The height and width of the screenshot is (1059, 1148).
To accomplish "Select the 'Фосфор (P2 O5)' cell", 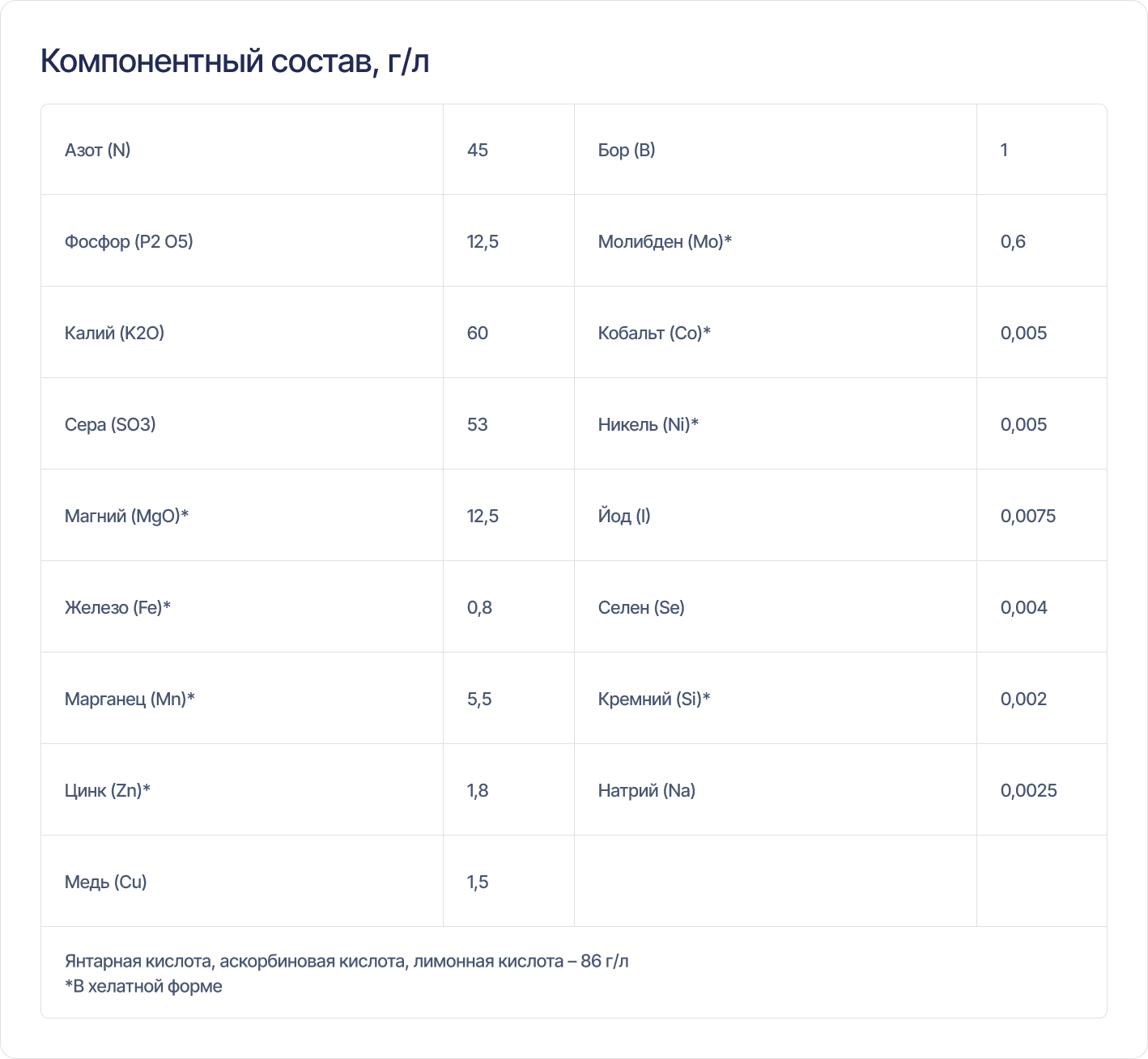I will (x=242, y=241).
